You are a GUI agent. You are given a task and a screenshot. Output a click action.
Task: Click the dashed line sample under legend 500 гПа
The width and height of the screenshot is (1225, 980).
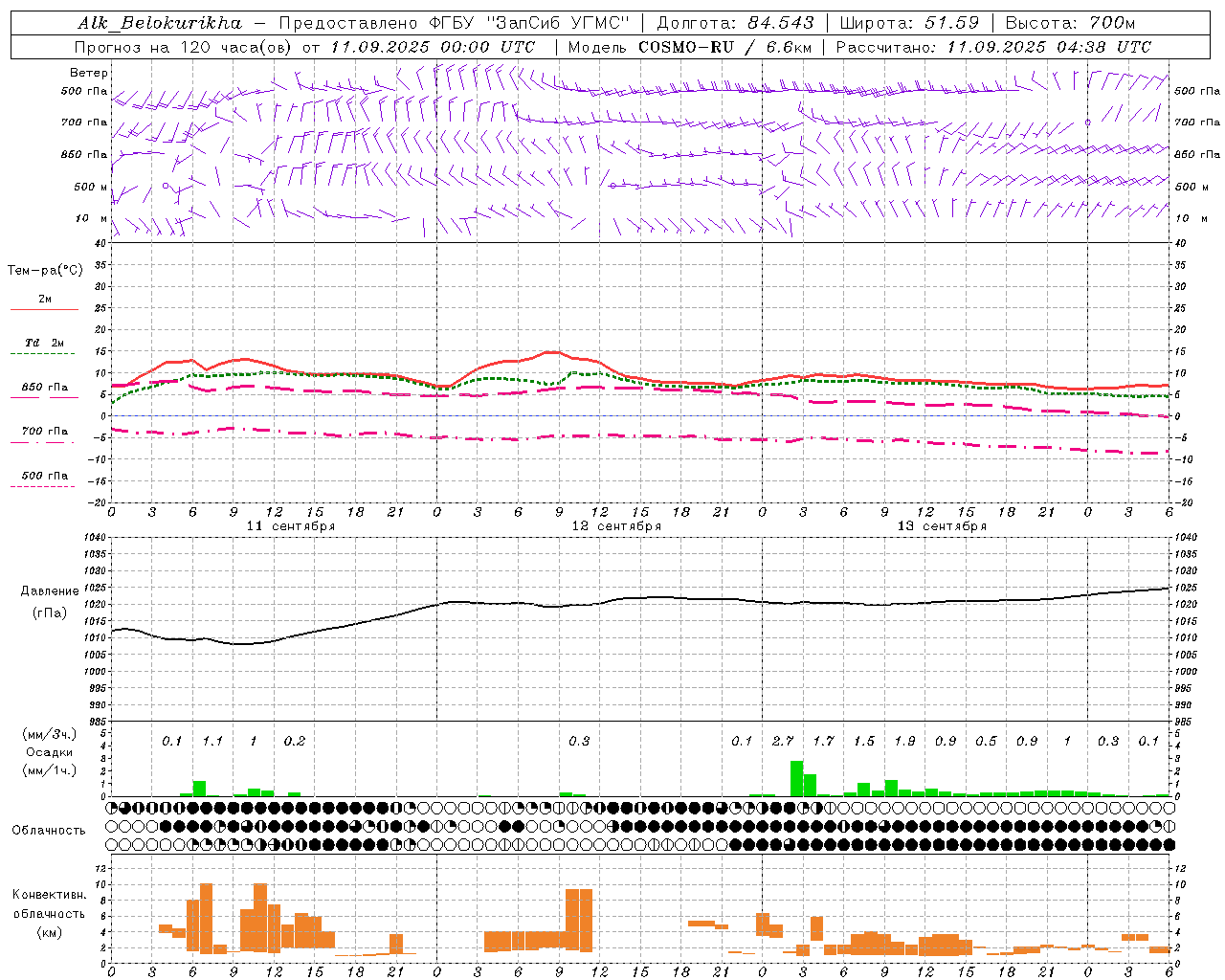pos(42,487)
